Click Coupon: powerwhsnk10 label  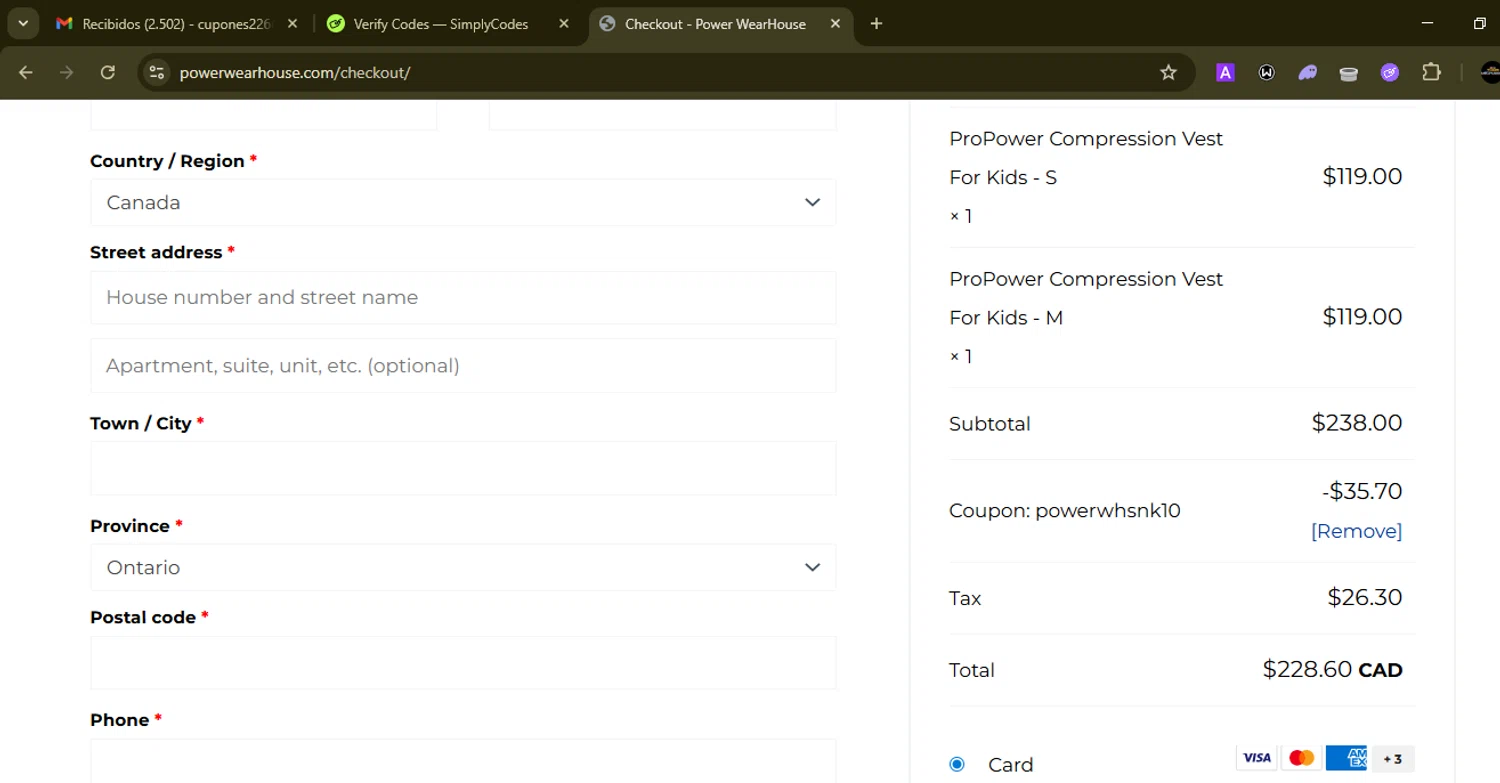pyautogui.click(x=1065, y=511)
